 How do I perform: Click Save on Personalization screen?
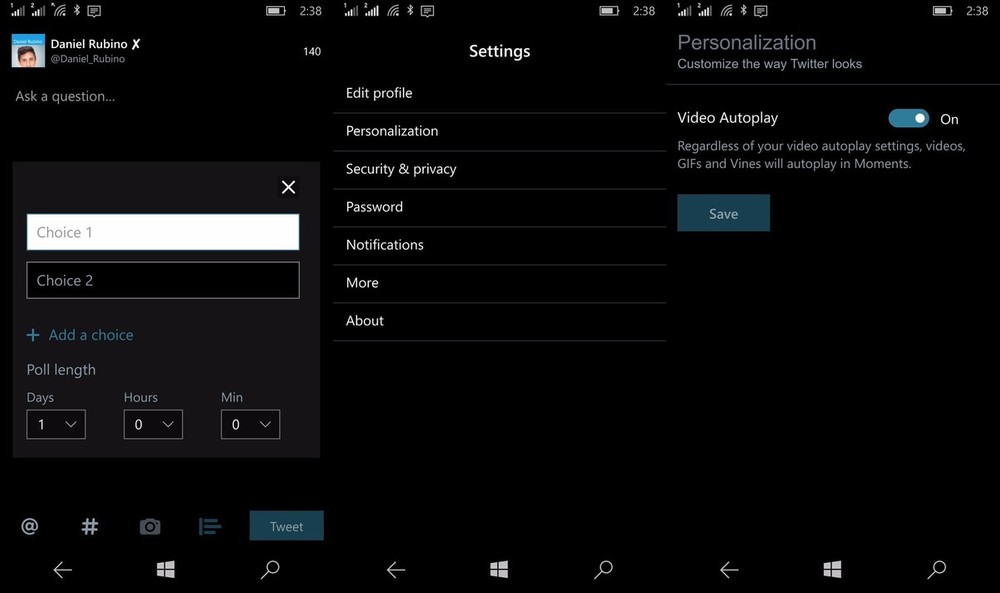pyautogui.click(x=723, y=213)
